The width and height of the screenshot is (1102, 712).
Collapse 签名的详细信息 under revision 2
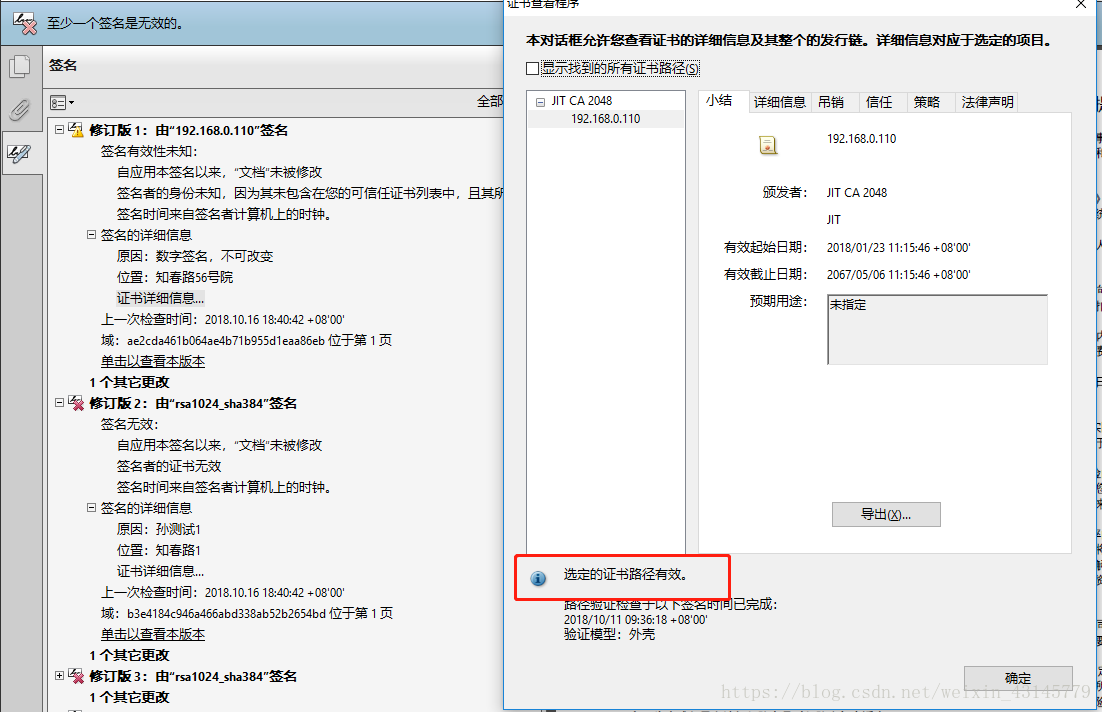tap(91, 507)
